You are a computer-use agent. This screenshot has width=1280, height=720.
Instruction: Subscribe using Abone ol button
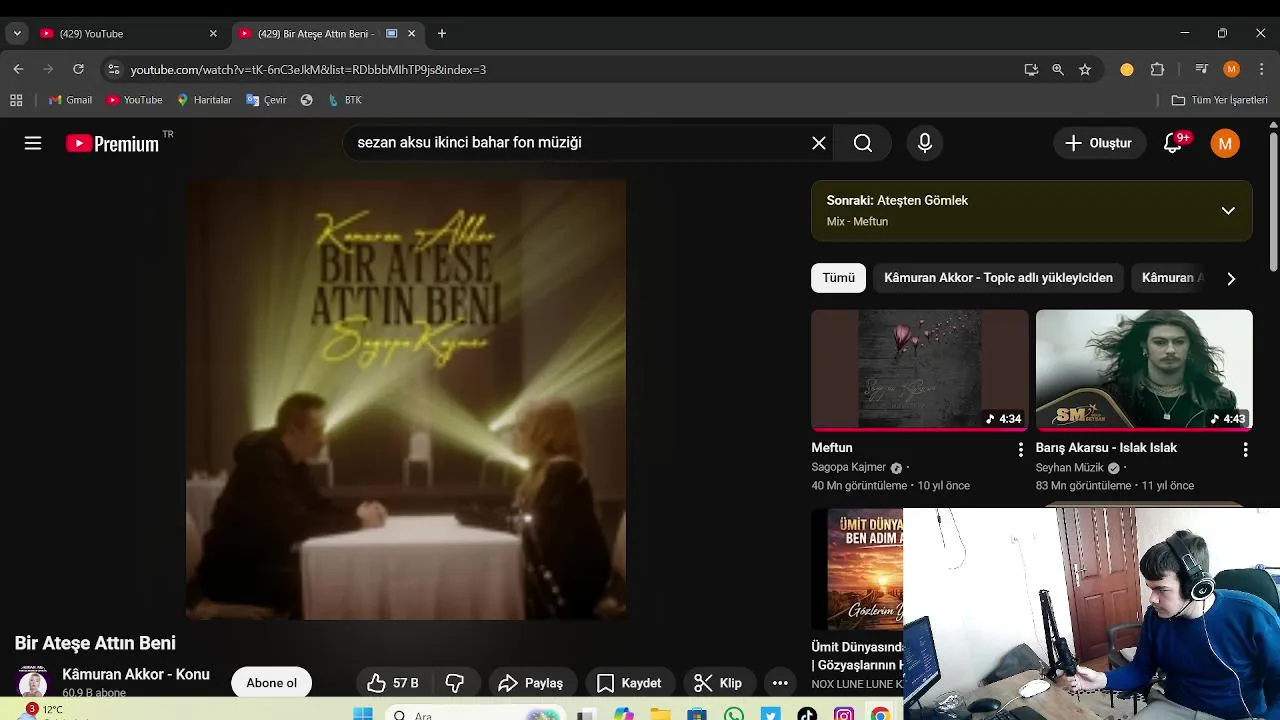point(272,683)
